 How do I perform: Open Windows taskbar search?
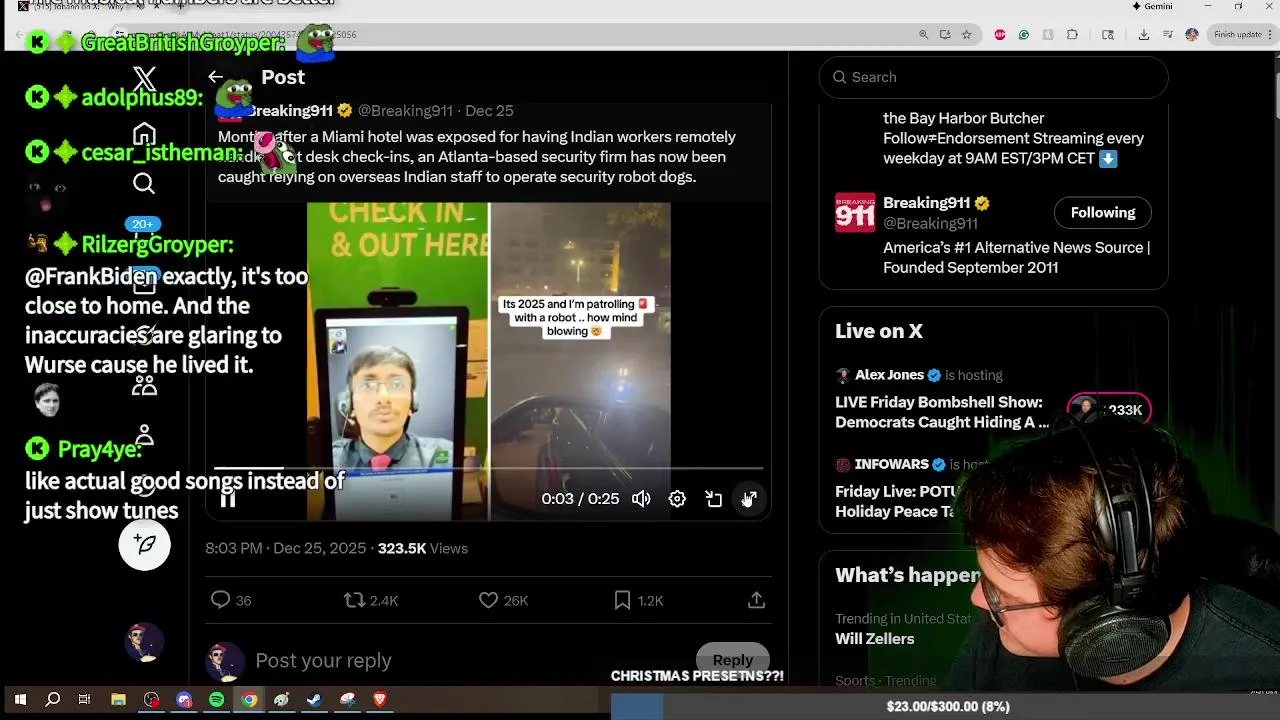52,700
